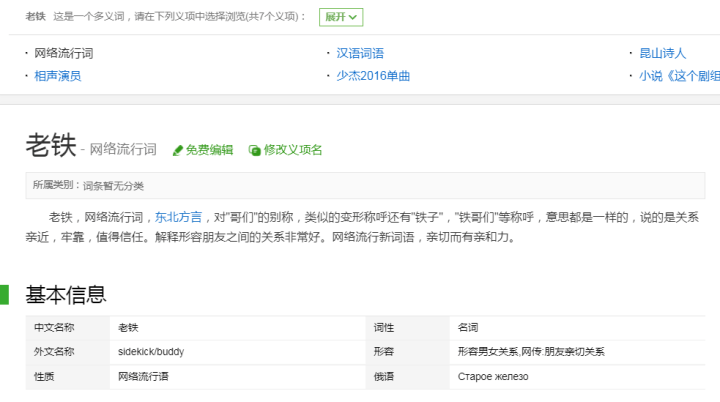Click the 所属类别 category box
This screenshot has width=720, height=402.
tap(365, 186)
